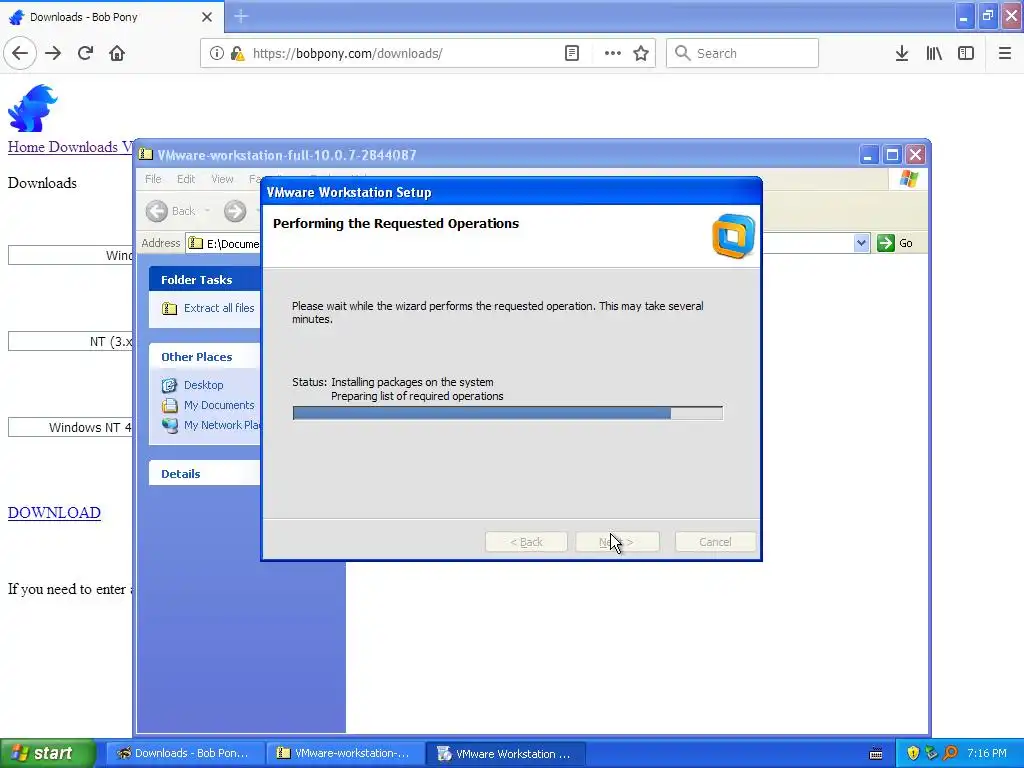This screenshot has width=1024, height=768.
Task: Click the Extract all files icon
Action: (169, 308)
